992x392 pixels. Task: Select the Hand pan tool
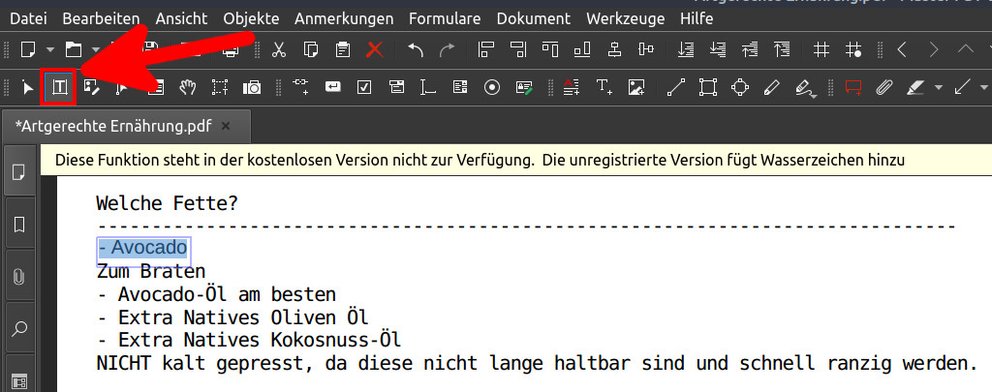click(x=187, y=88)
